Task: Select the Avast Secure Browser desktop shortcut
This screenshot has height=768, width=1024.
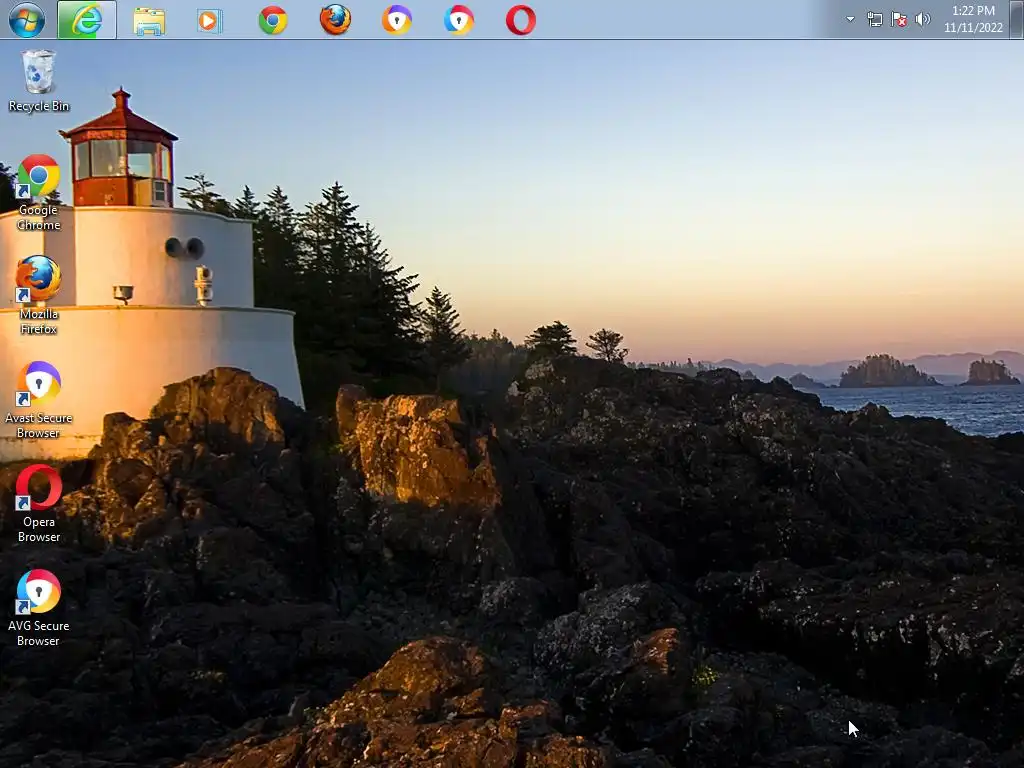Action: point(39,400)
